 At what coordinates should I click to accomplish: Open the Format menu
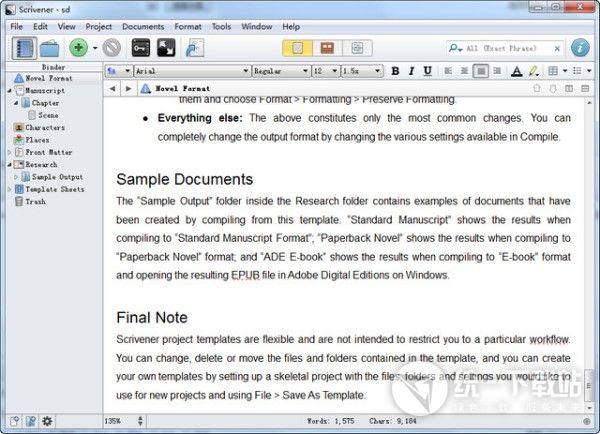[188, 27]
